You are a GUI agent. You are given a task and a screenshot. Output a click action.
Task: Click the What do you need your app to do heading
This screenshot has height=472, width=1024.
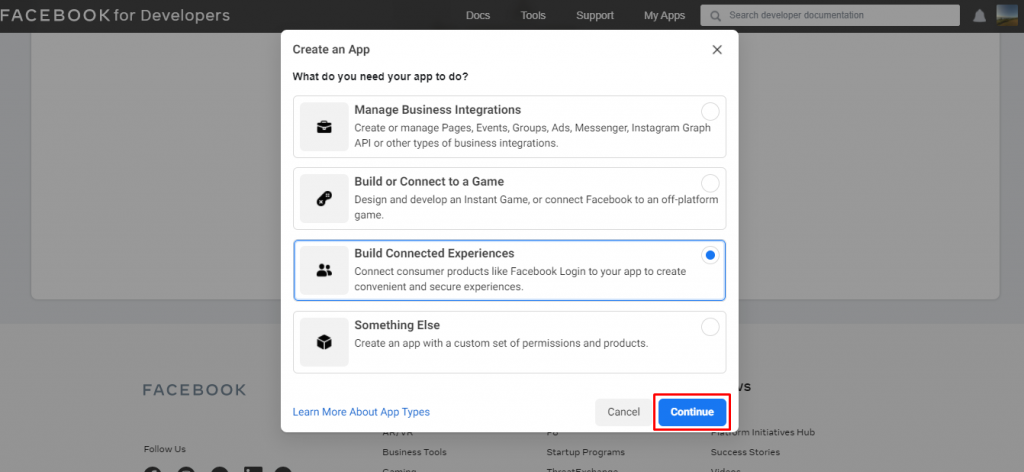coord(380,77)
